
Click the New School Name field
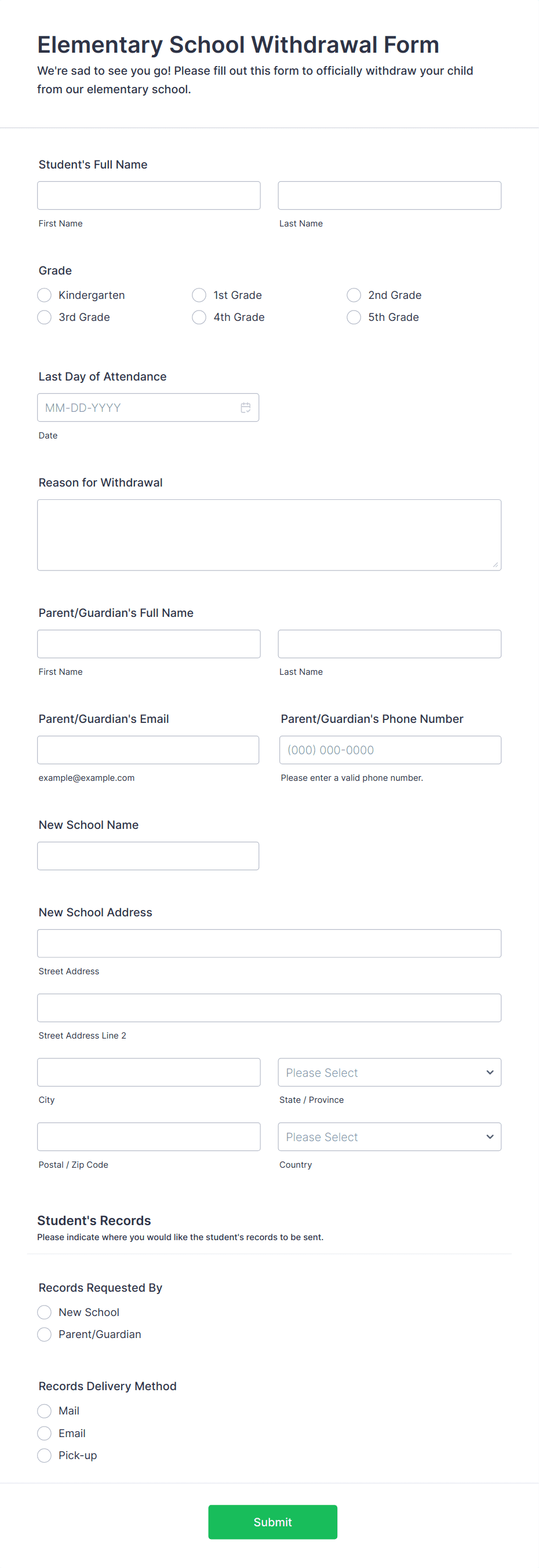pyautogui.click(x=148, y=855)
